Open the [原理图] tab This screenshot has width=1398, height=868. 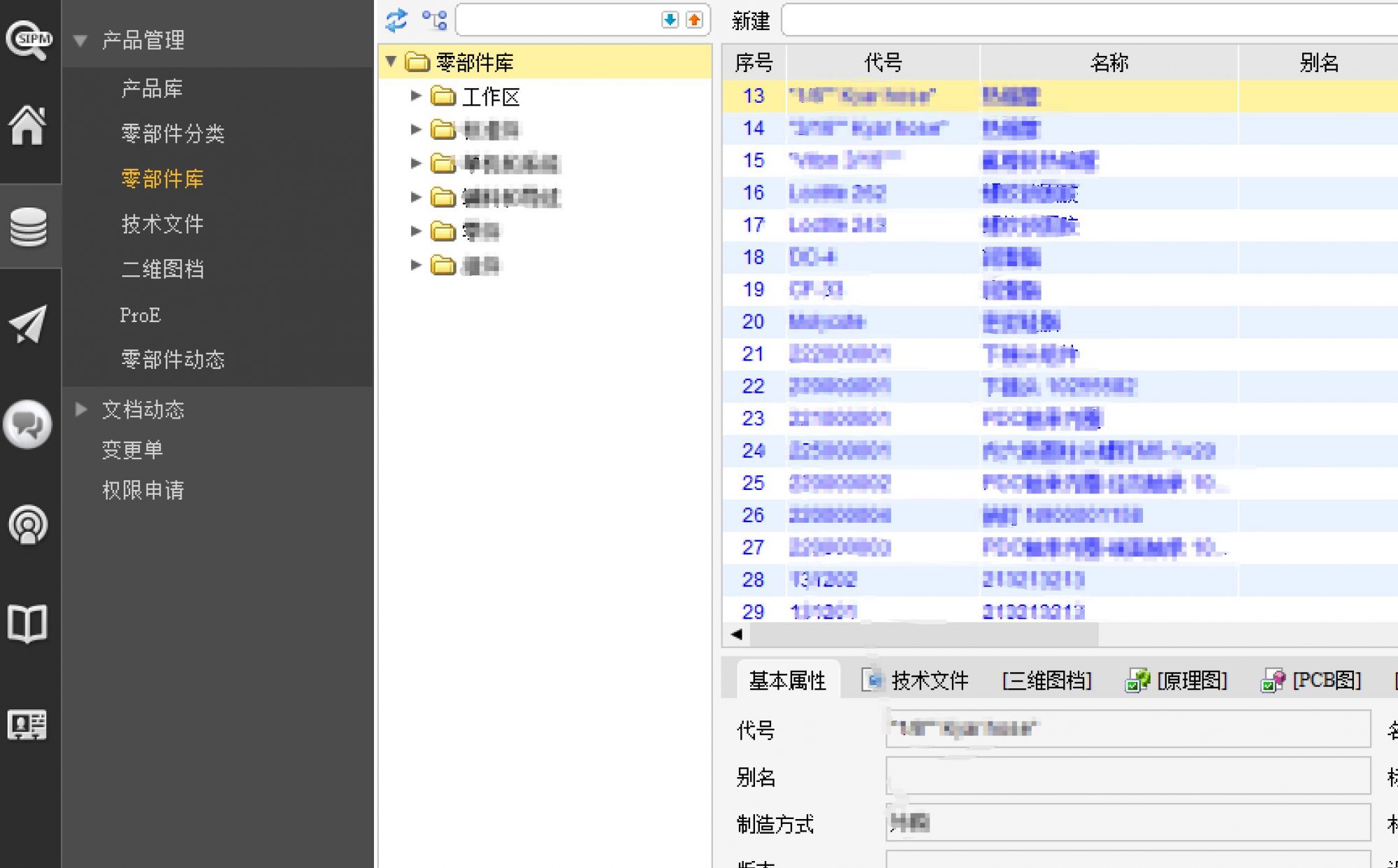[x=1176, y=680]
